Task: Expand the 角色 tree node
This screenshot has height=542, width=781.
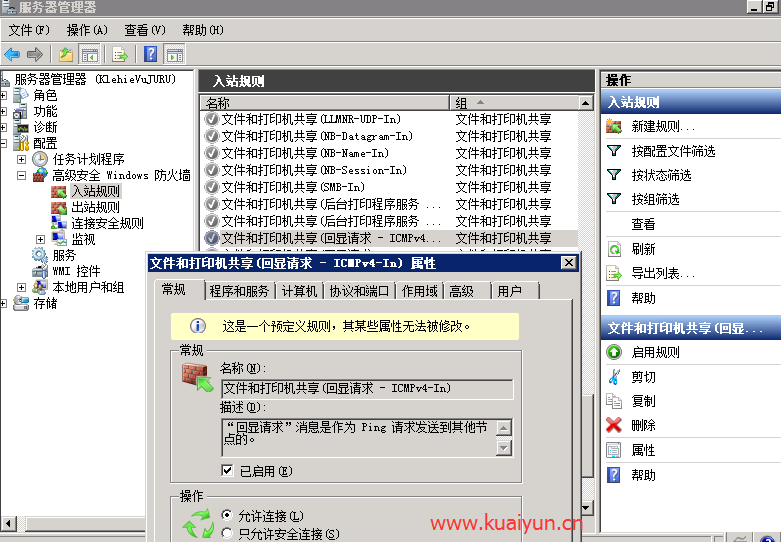Action: click(x=5, y=95)
